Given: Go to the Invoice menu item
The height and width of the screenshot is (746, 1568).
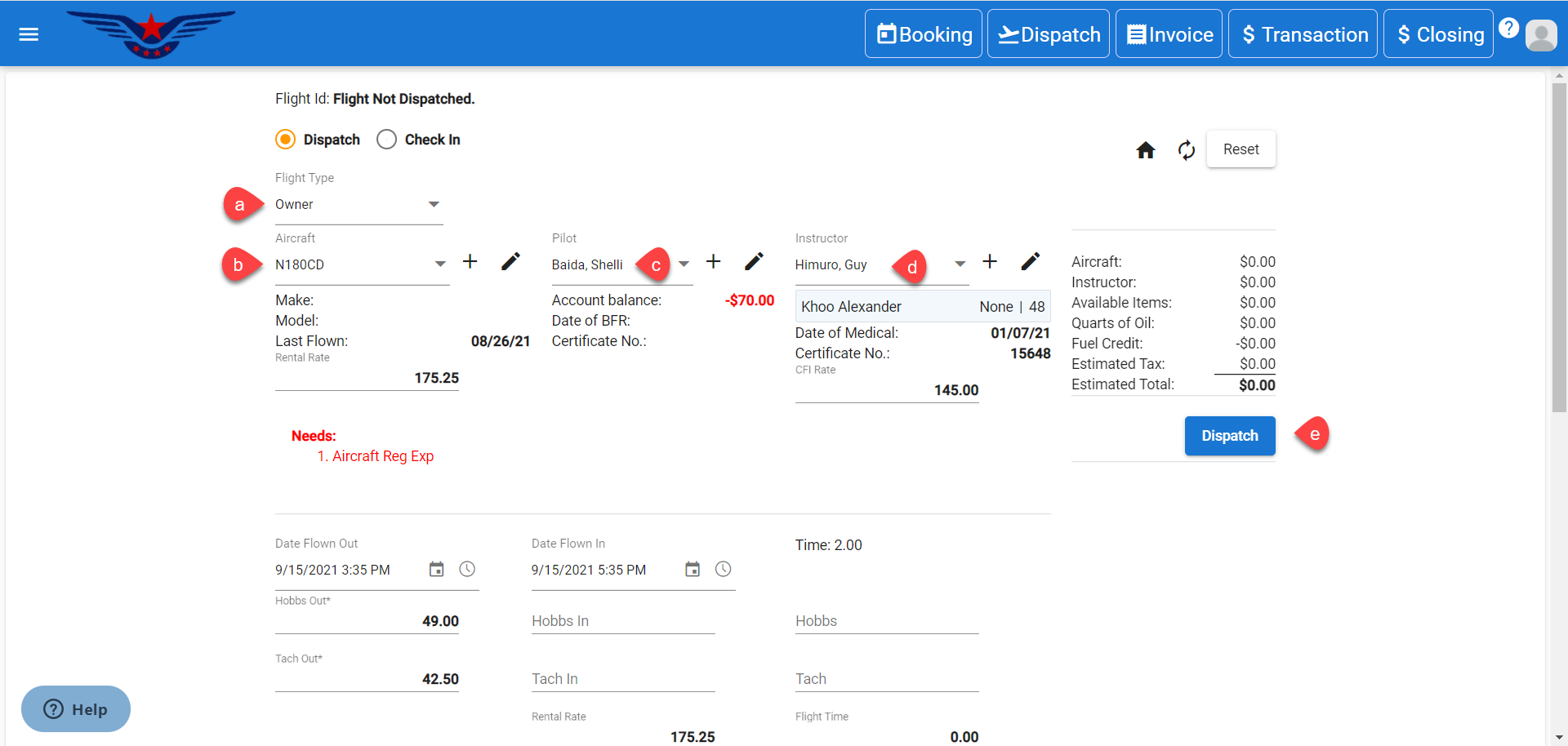Looking at the screenshot, I should [1169, 34].
